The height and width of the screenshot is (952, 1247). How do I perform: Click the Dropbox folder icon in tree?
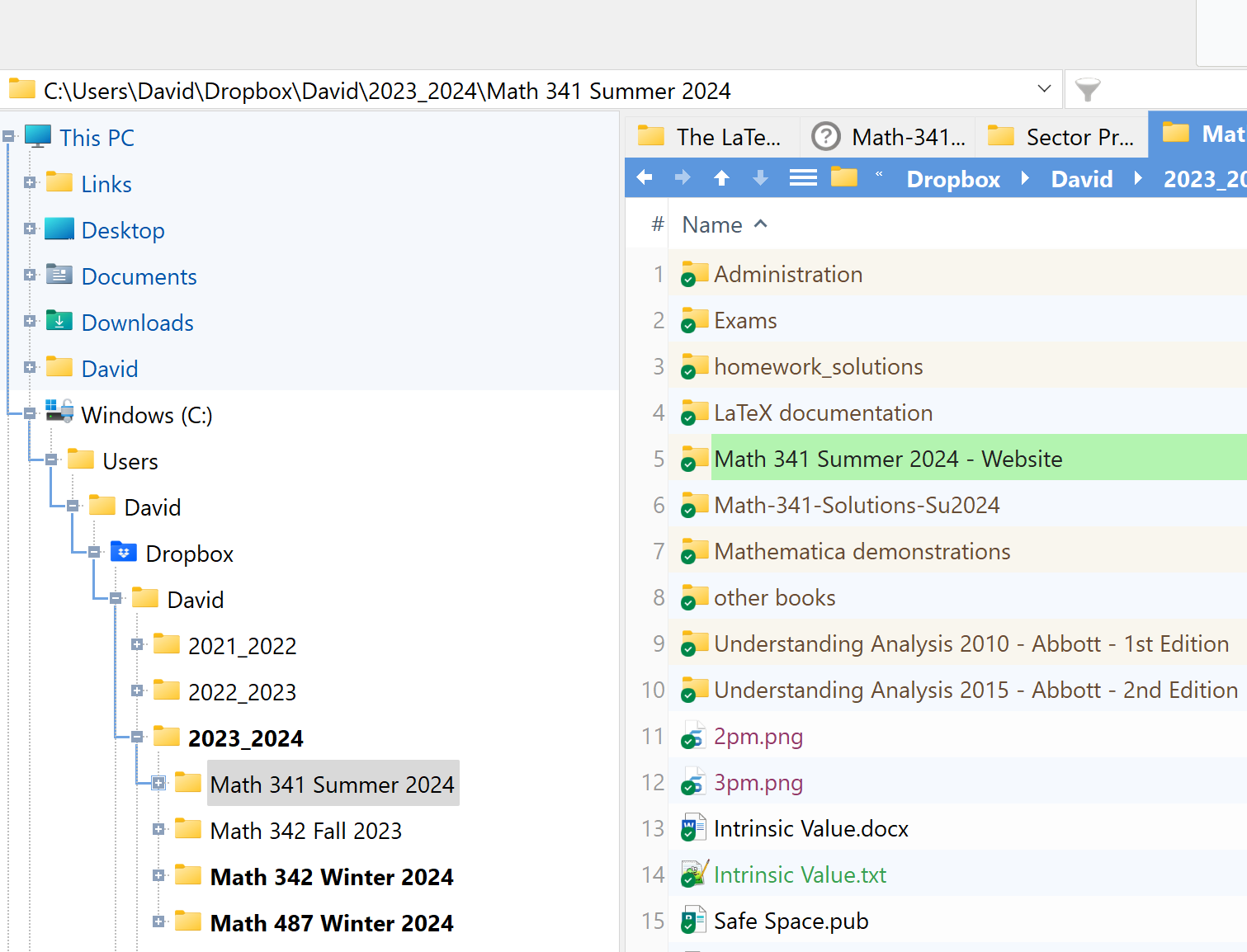[124, 552]
